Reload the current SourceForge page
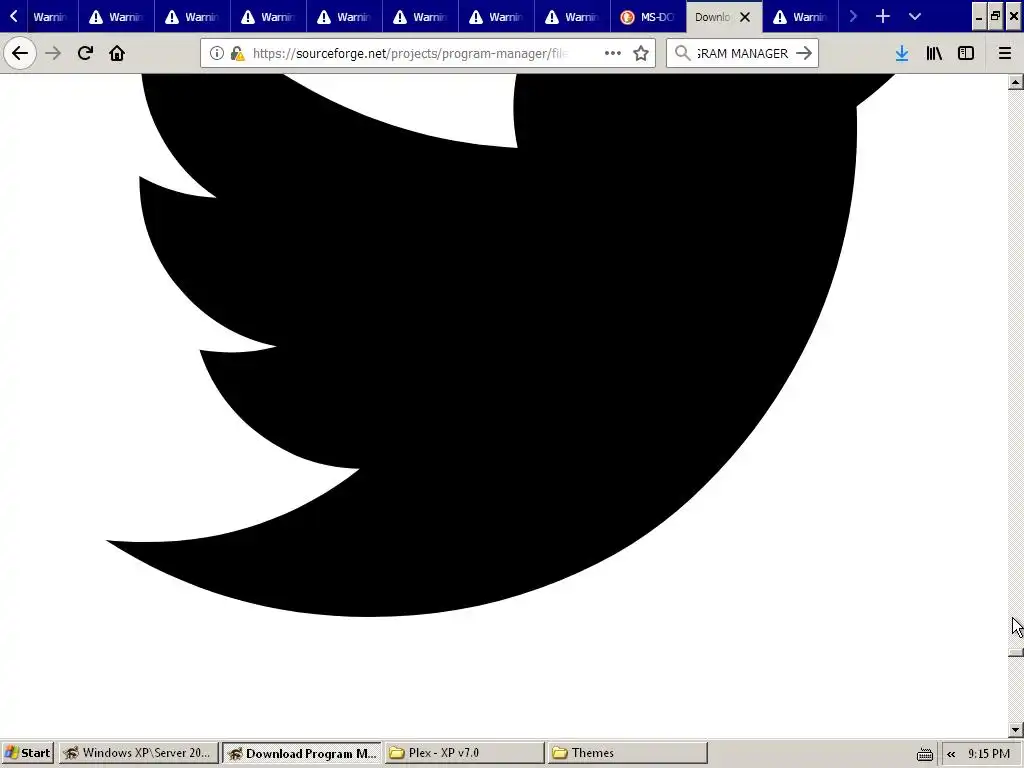1024x768 pixels. point(85,53)
